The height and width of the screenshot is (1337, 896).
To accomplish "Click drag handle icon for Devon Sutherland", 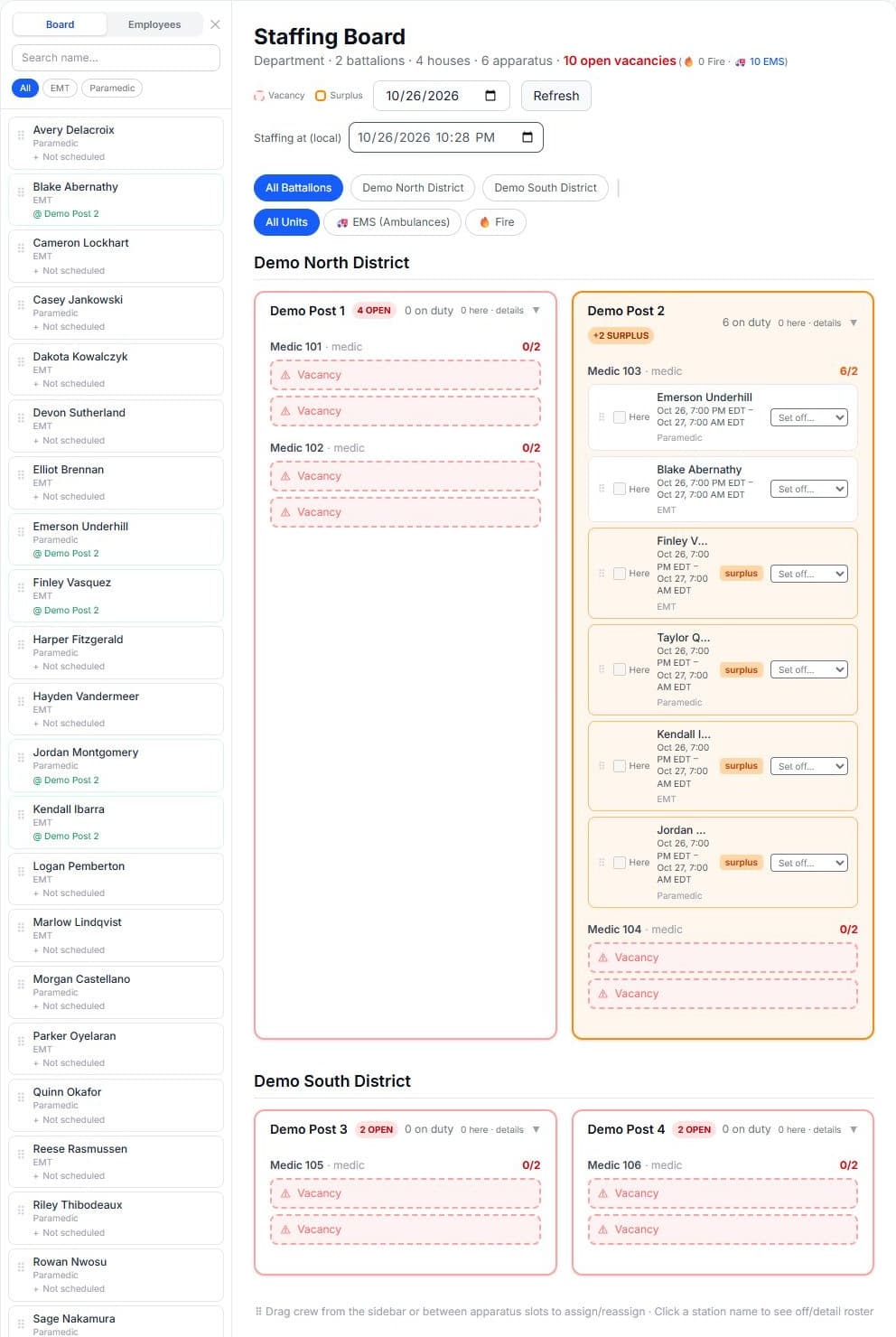I will [x=21, y=418].
